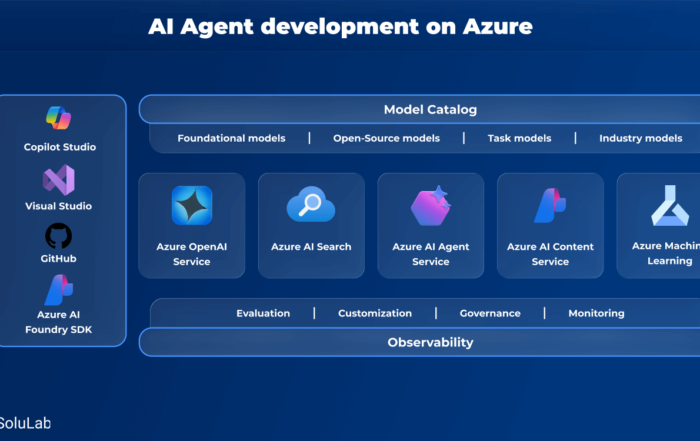Select the Azure OpenAI Service icon
The height and width of the screenshot is (441, 700).
pos(191,205)
